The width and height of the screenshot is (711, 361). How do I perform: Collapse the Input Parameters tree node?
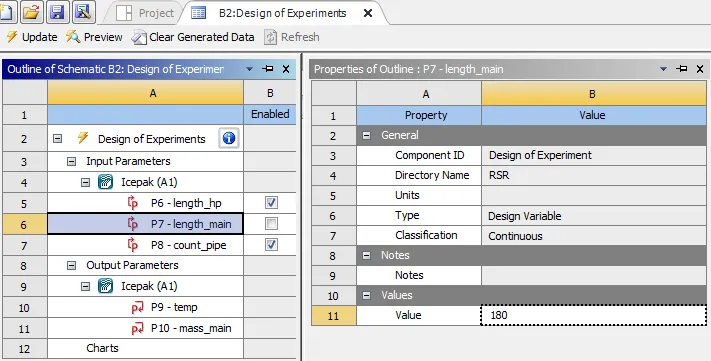(x=71, y=161)
